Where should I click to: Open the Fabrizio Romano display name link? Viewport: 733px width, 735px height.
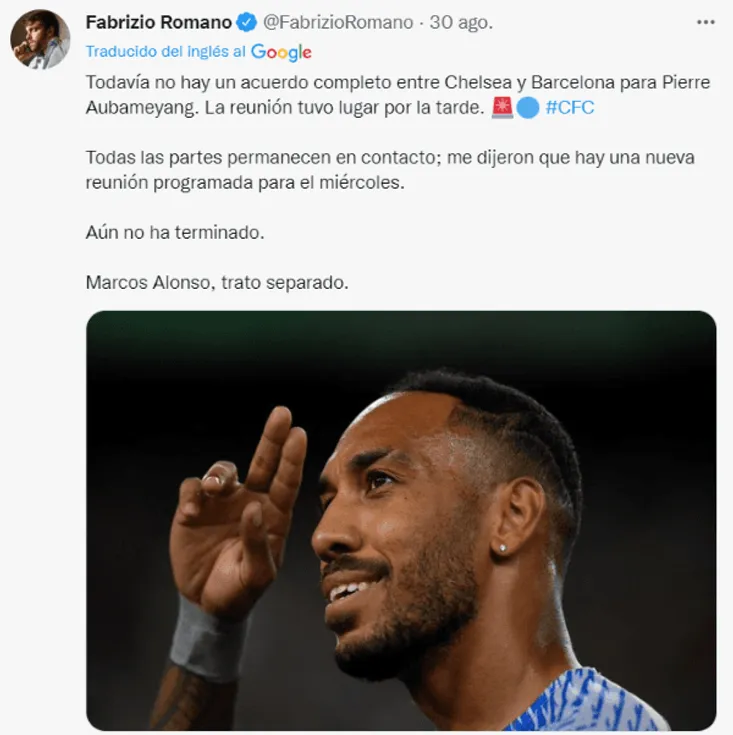159,22
